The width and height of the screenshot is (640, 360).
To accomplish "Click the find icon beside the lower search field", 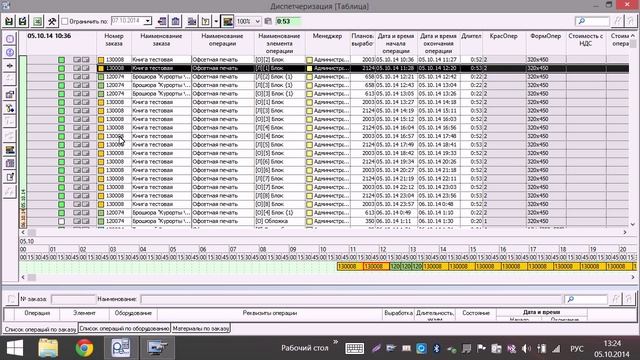I will click(616, 299).
